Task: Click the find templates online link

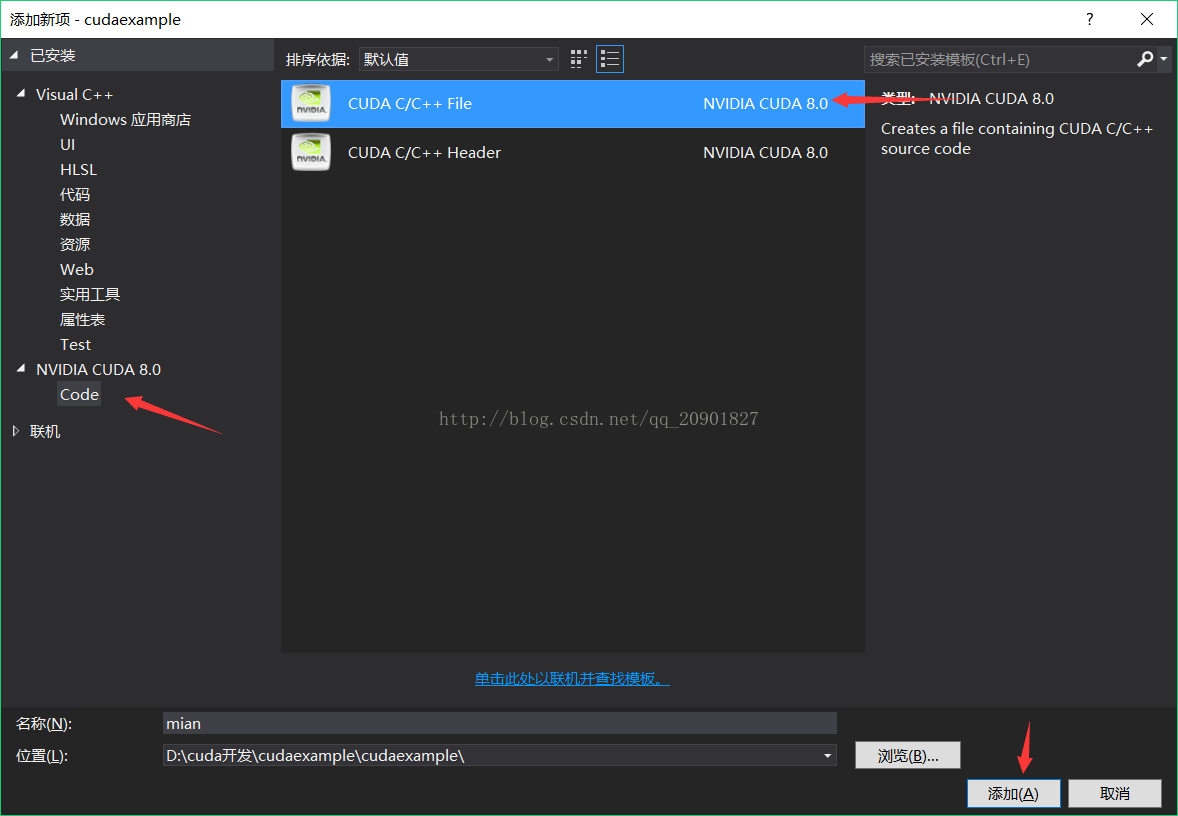Action: point(572,678)
